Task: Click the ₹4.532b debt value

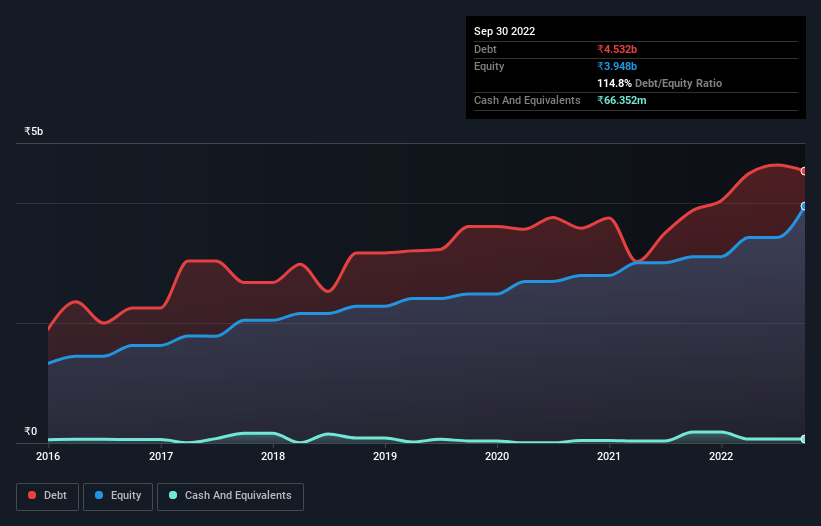Action: pyautogui.click(x=617, y=49)
